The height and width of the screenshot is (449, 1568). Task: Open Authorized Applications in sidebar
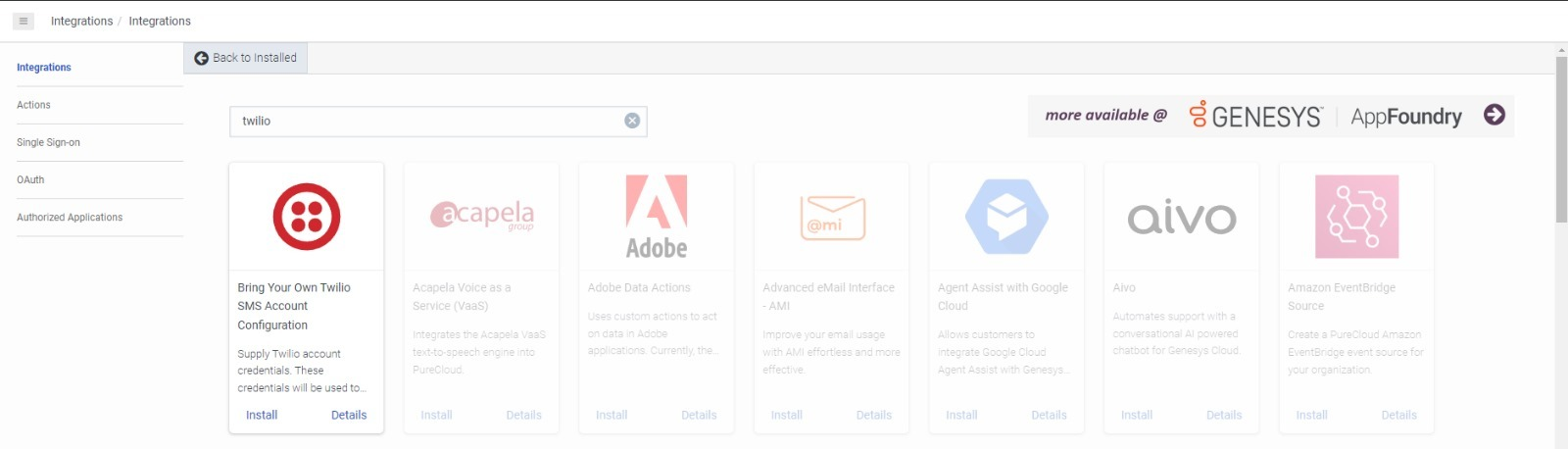[70, 217]
